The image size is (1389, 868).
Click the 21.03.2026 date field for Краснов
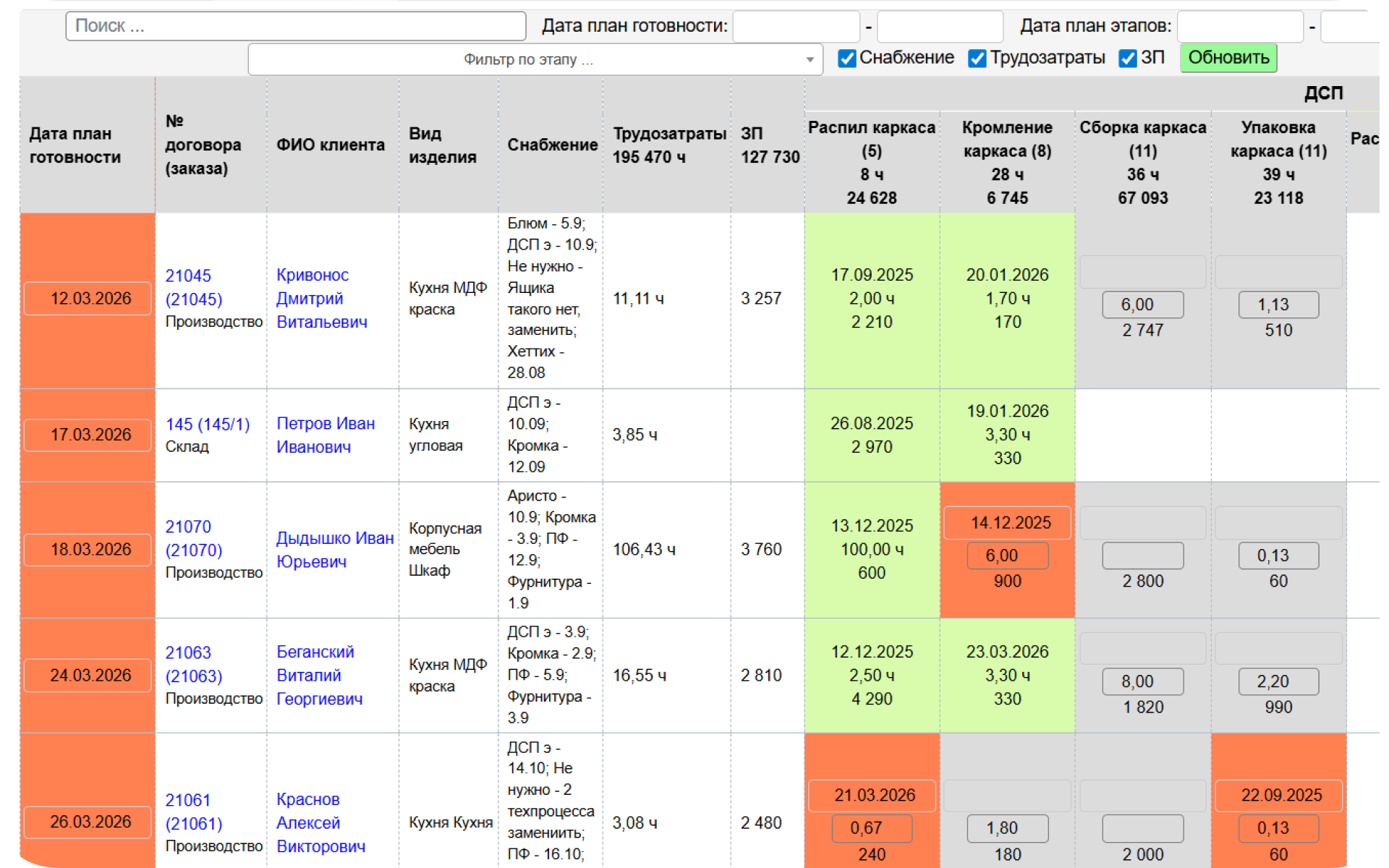point(872,795)
